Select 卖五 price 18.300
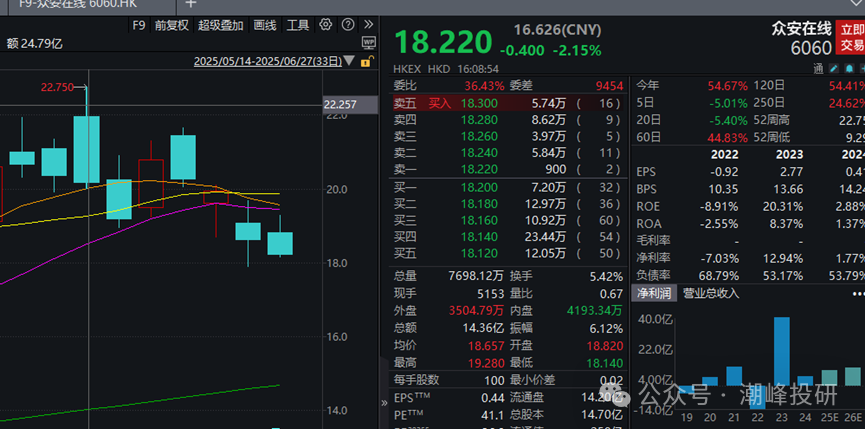The height and width of the screenshot is (429, 865). click(479, 103)
